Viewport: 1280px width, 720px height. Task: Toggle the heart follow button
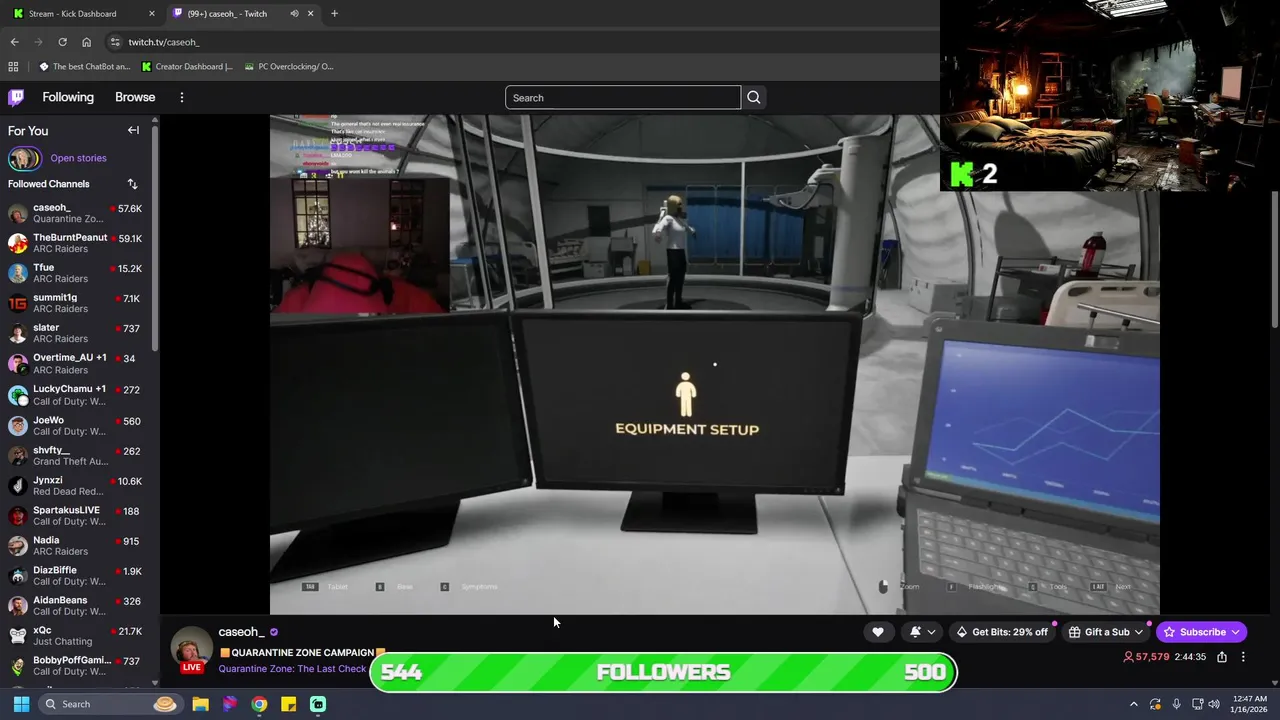tap(878, 632)
